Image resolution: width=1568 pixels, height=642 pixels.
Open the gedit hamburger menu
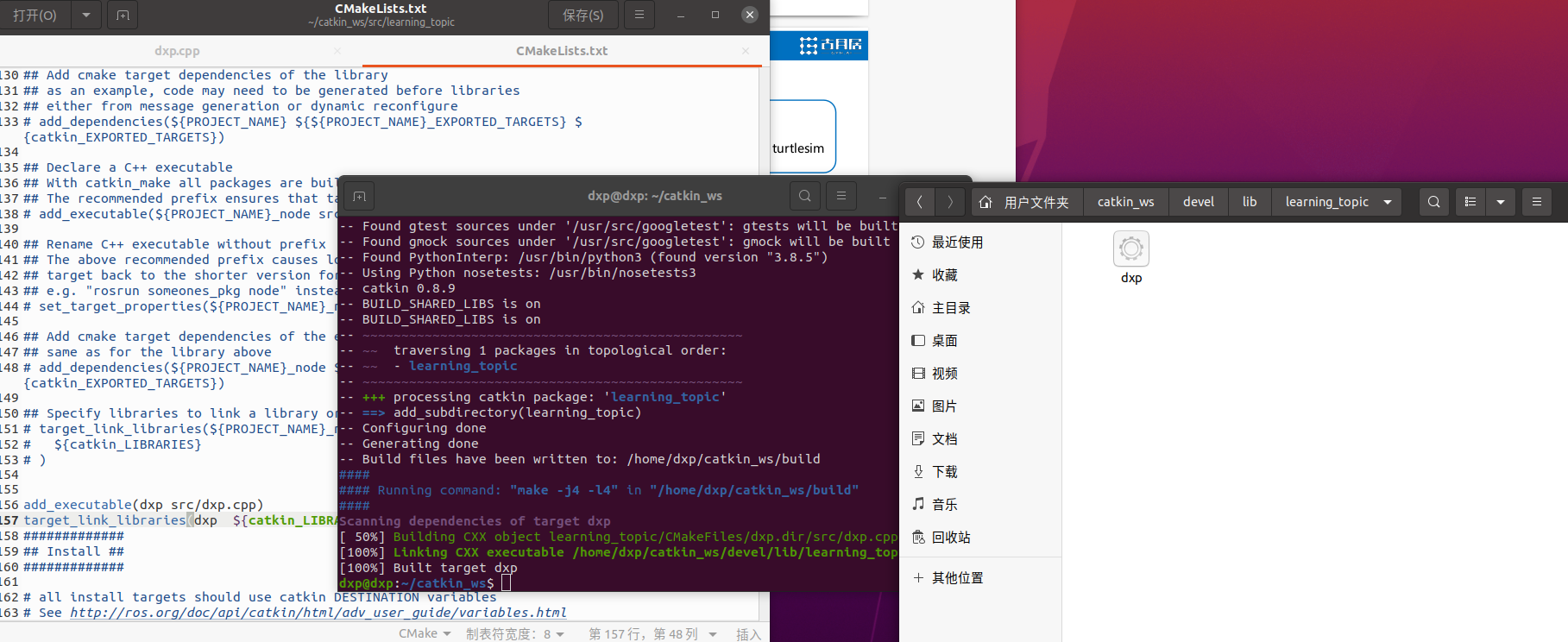pos(639,15)
